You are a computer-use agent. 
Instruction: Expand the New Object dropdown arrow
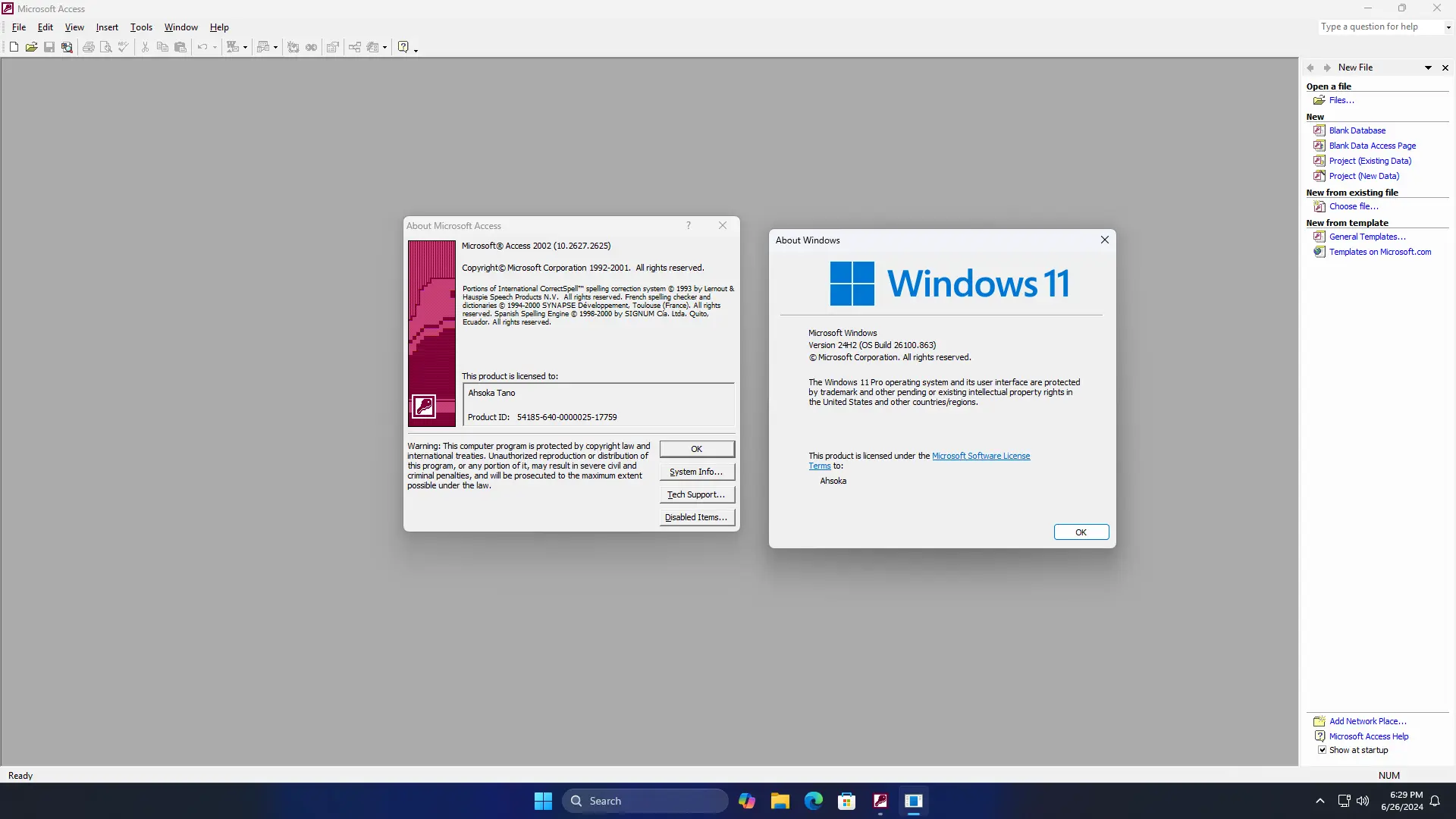click(x=384, y=47)
